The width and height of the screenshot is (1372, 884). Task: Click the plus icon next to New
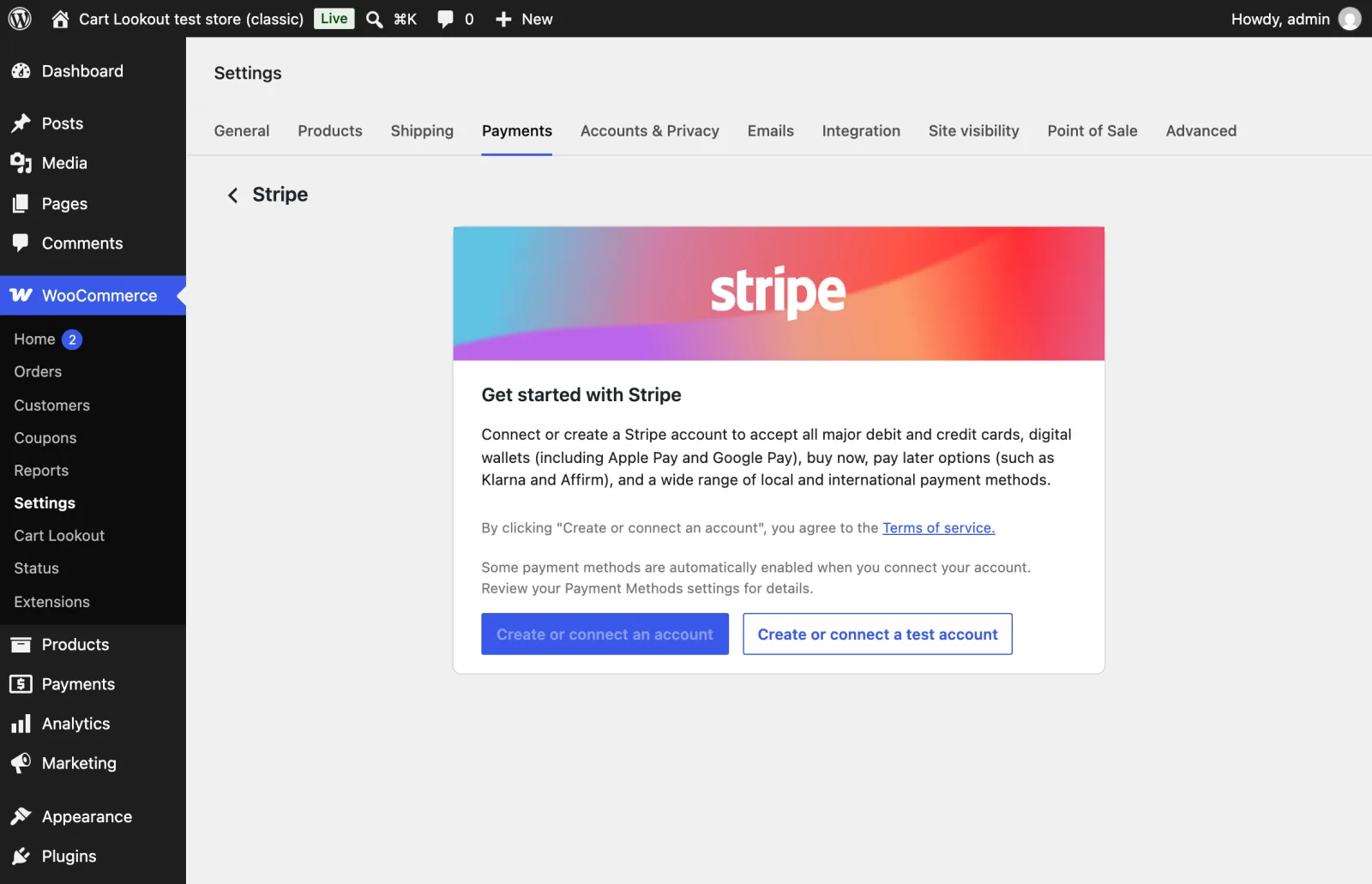(503, 19)
